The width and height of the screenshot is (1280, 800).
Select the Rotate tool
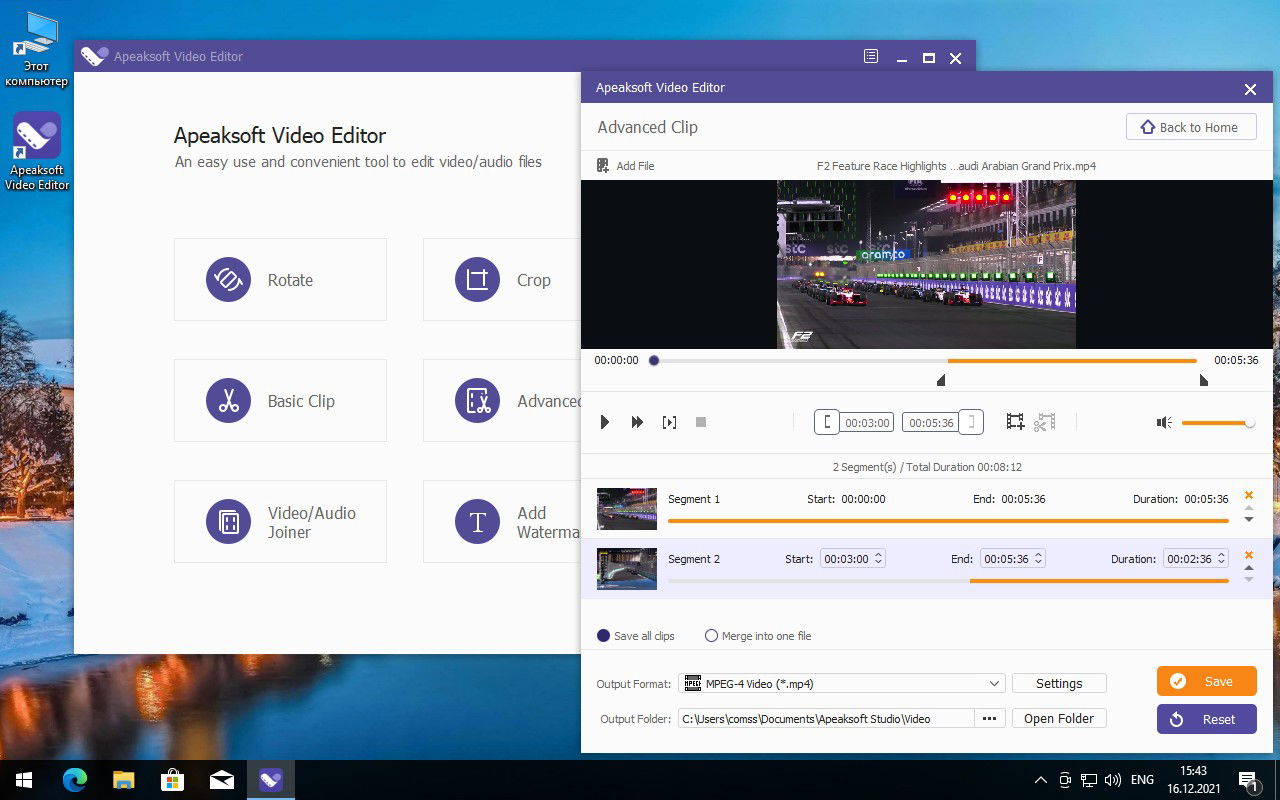pyautogui.click(x=280, y=279)
